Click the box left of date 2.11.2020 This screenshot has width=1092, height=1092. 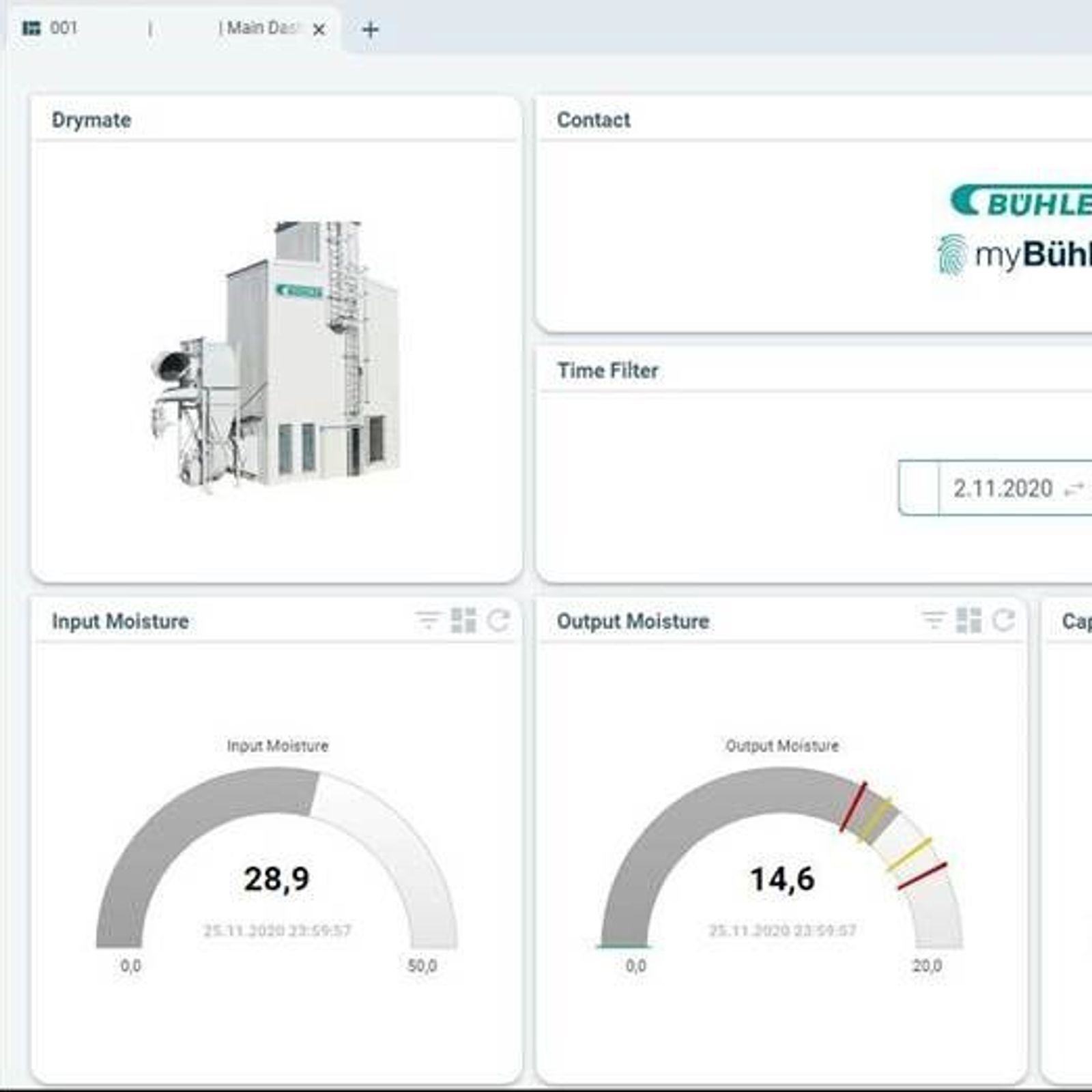[919, 488]
